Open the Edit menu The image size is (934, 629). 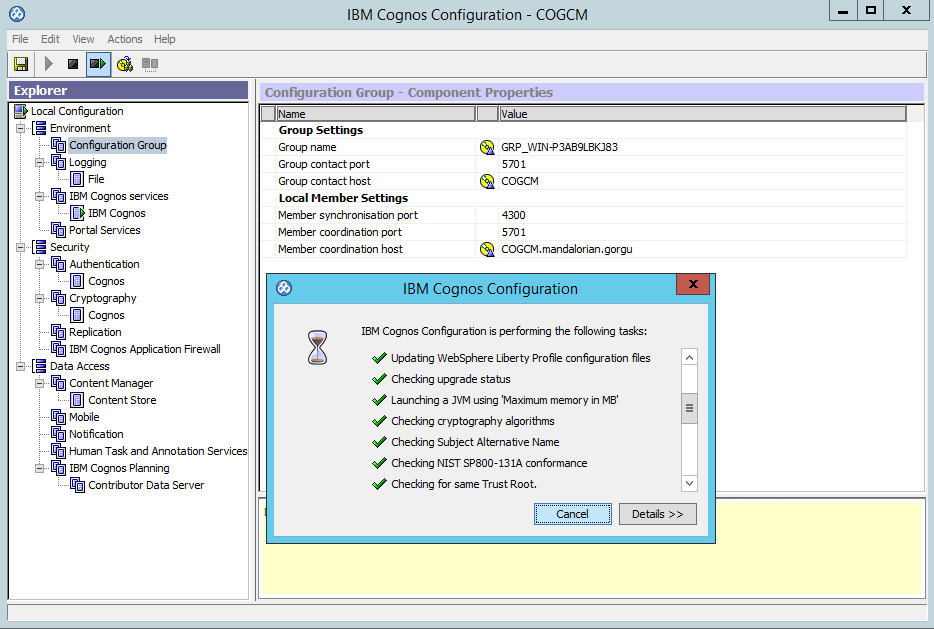pyautogui.click(x=50, y=39)
